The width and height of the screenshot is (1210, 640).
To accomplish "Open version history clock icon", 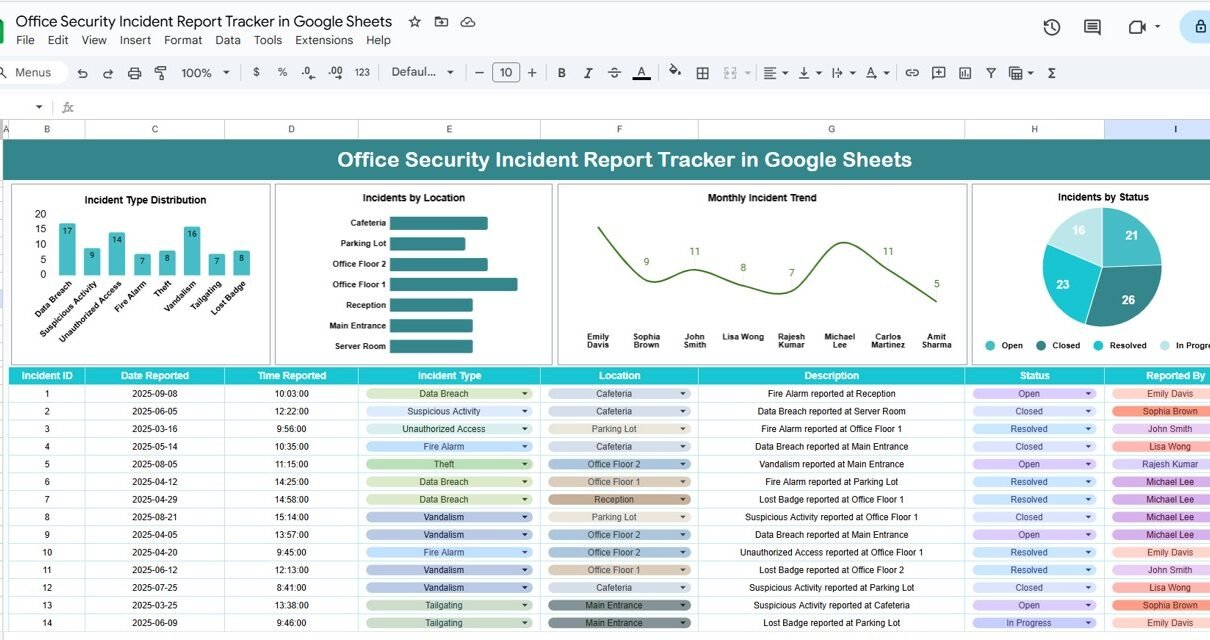I will tap(1051, 27).
